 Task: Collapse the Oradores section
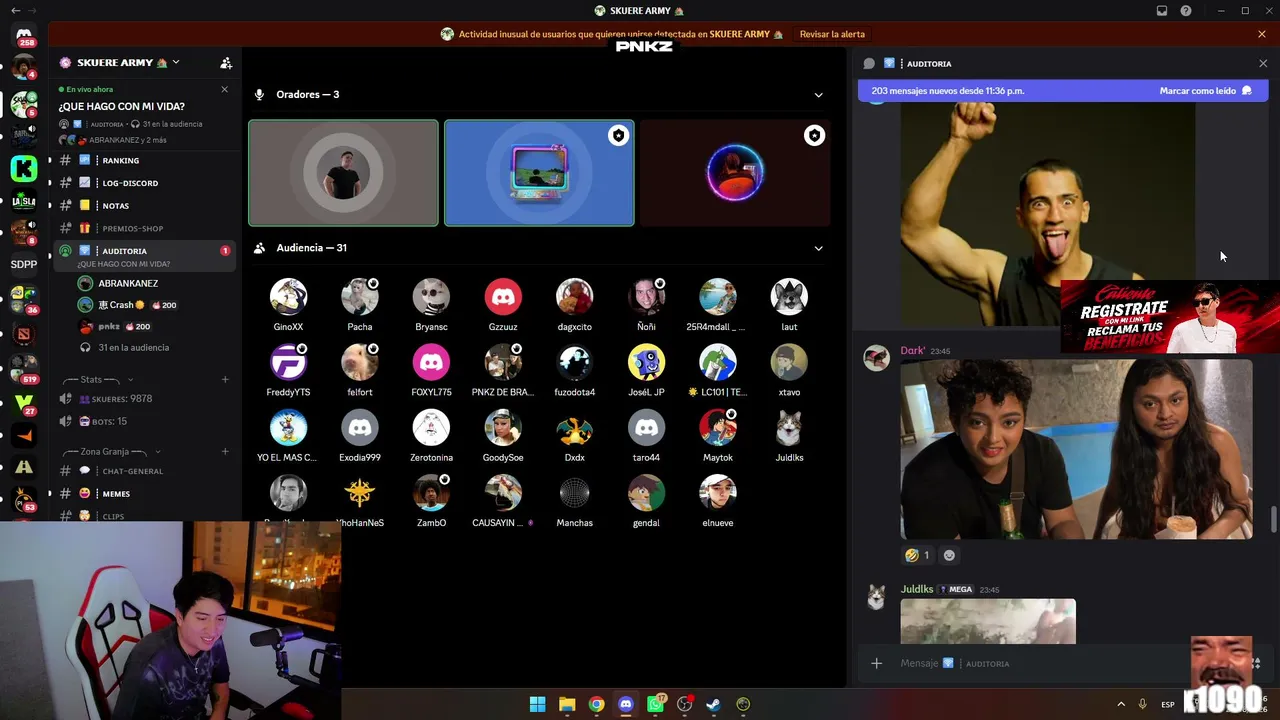point(818,95)
